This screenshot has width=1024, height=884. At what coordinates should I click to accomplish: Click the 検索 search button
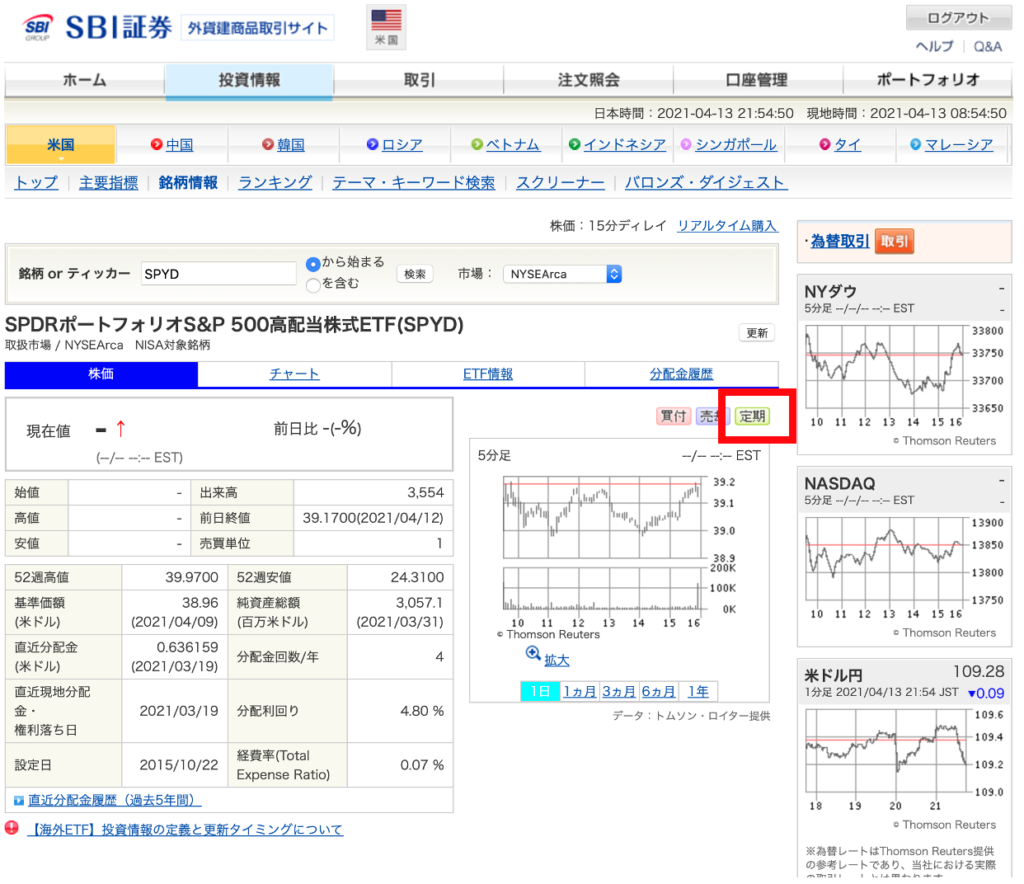(x=415, y=274)
